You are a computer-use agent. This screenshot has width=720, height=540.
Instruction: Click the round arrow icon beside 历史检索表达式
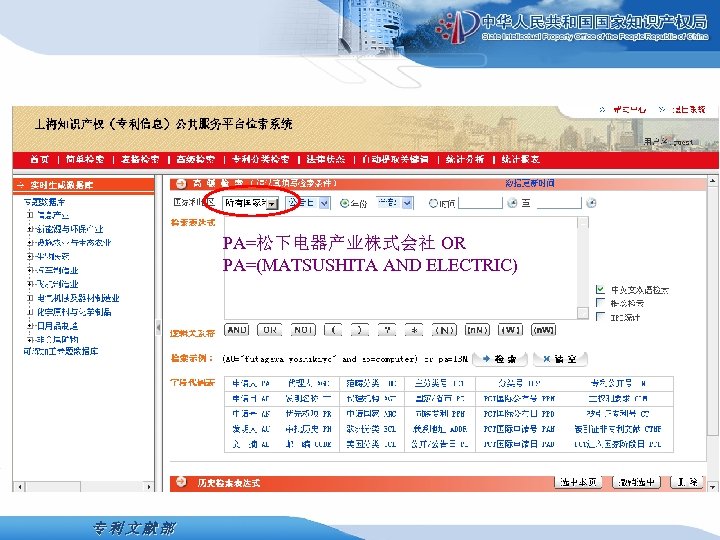pyautogui.click(x=181, y=482)
